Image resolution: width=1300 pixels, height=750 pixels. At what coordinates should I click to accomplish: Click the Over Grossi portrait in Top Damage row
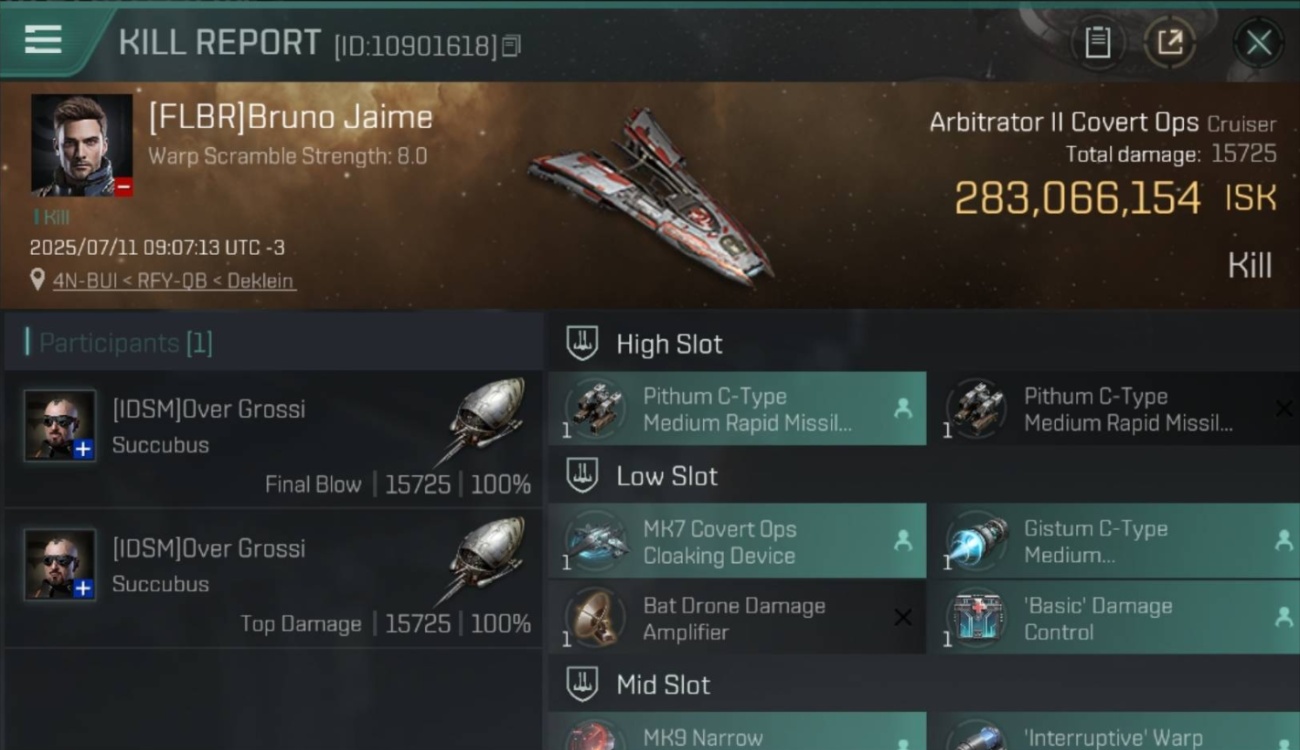60,565
